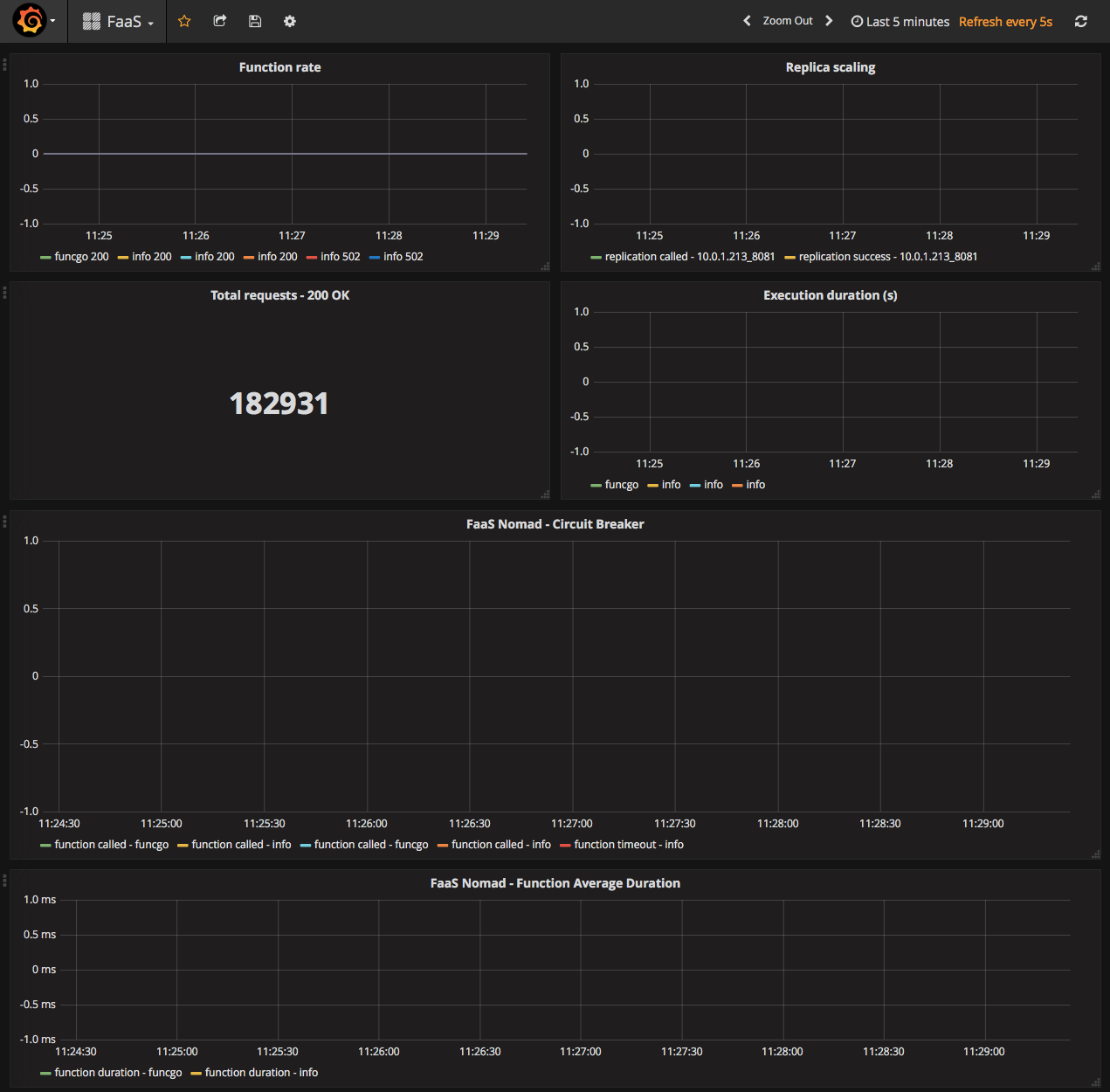Toggle yellow info series in Execution duration legend

pos(672,485)
